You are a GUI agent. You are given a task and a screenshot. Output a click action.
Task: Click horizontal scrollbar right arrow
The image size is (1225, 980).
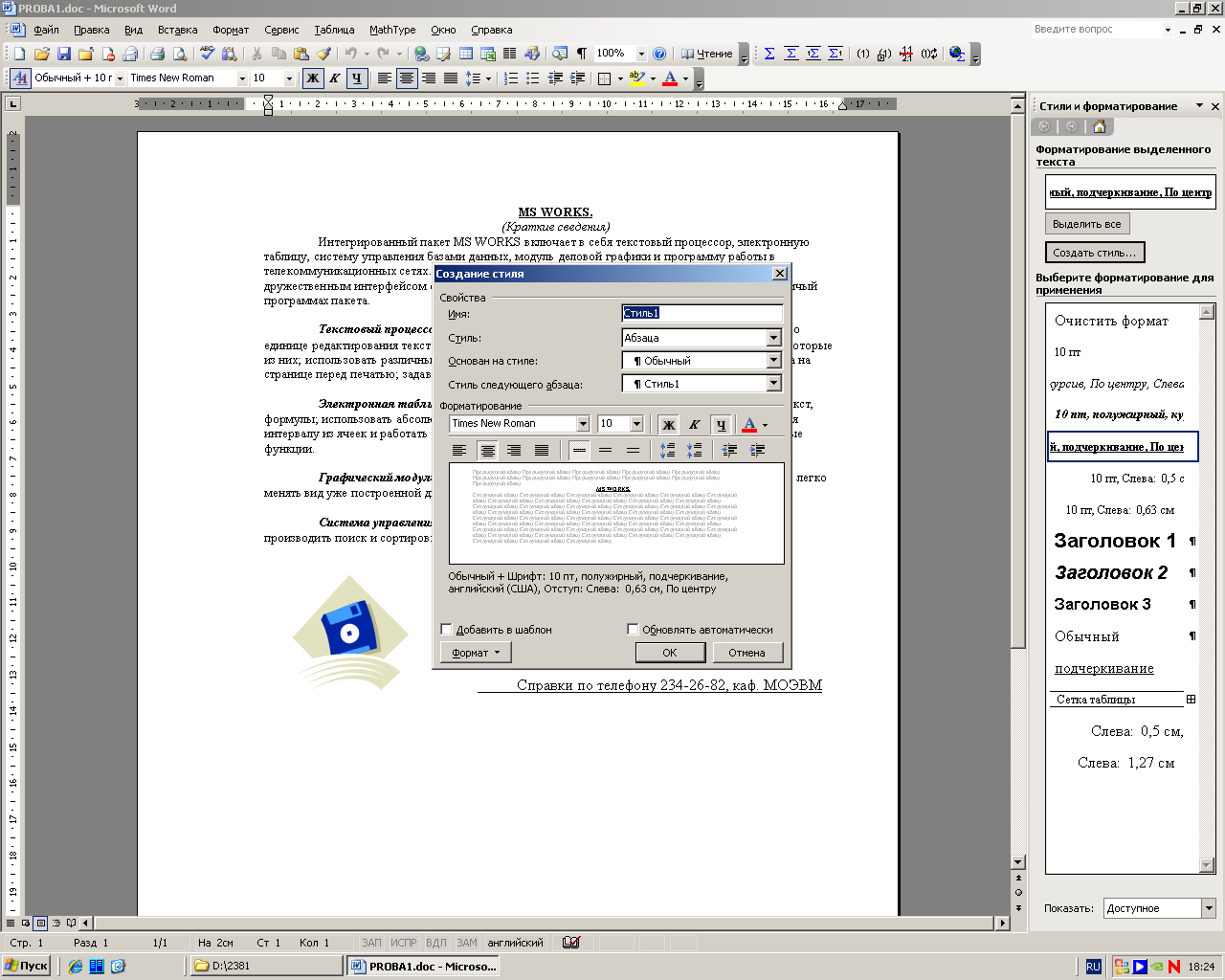[x=1003, y=924]
